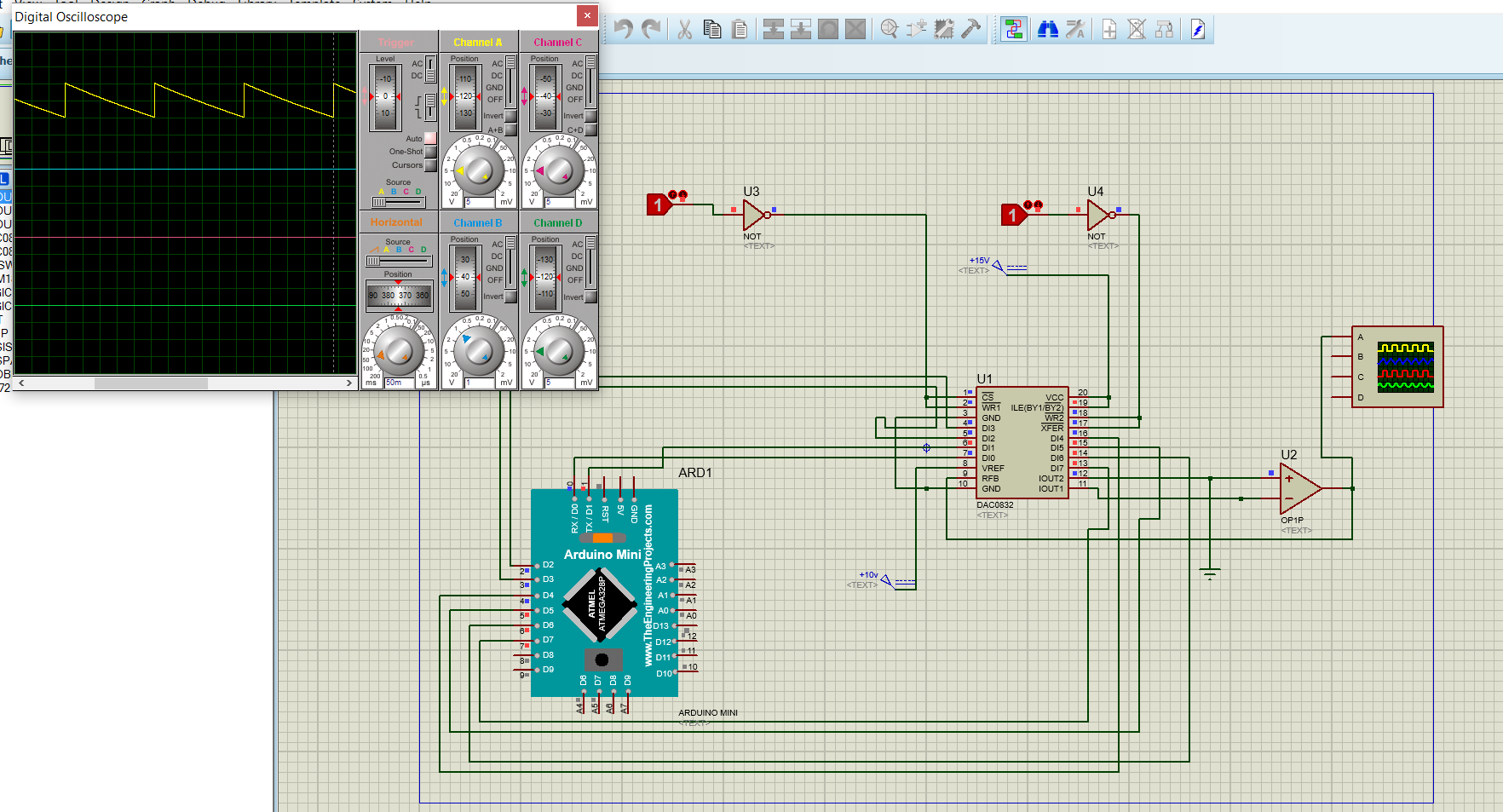Click the Search and Tag binoculars icon
Screen dimensions: 1503x812
click(x=1048, y=30)
